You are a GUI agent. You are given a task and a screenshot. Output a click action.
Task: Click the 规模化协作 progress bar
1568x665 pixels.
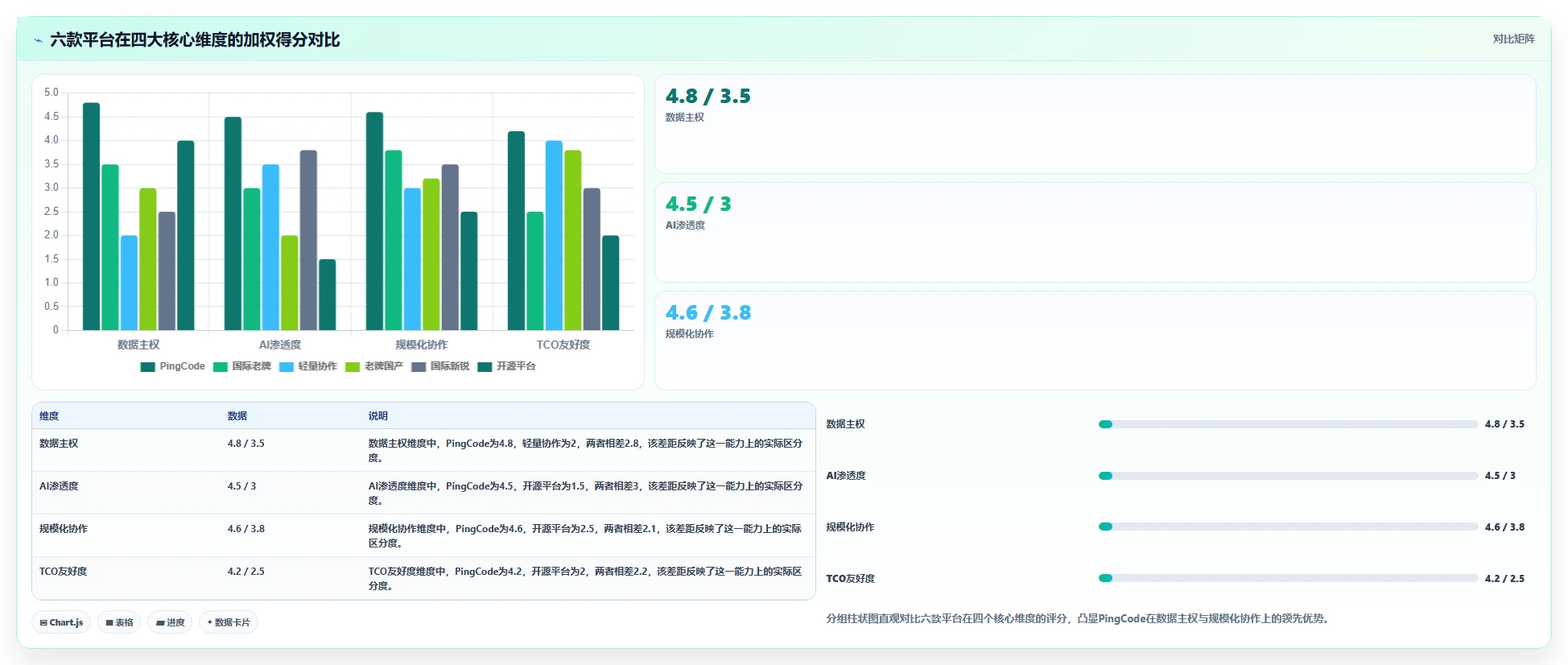1288,527
